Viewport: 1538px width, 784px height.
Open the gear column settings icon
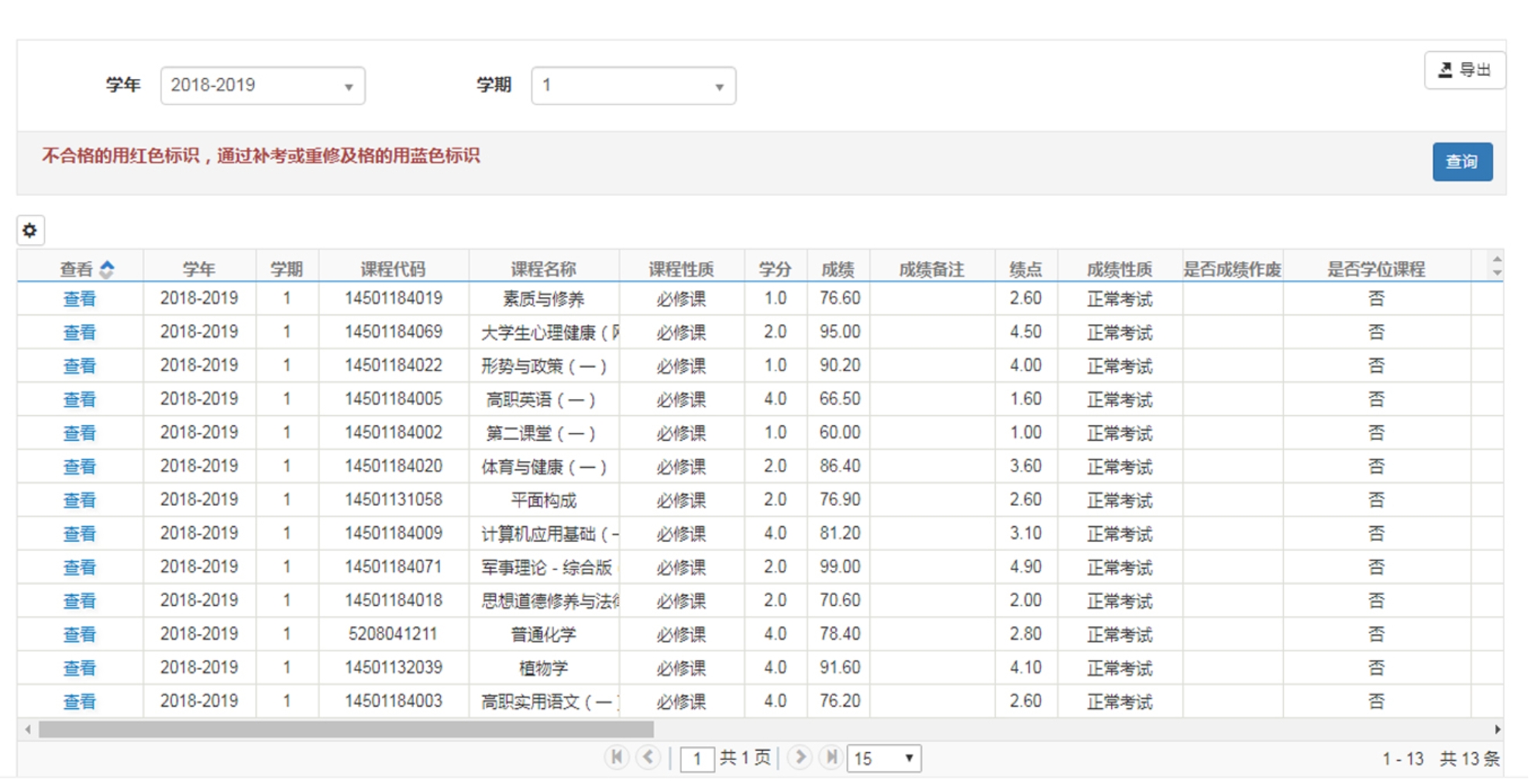click(30, 230)
